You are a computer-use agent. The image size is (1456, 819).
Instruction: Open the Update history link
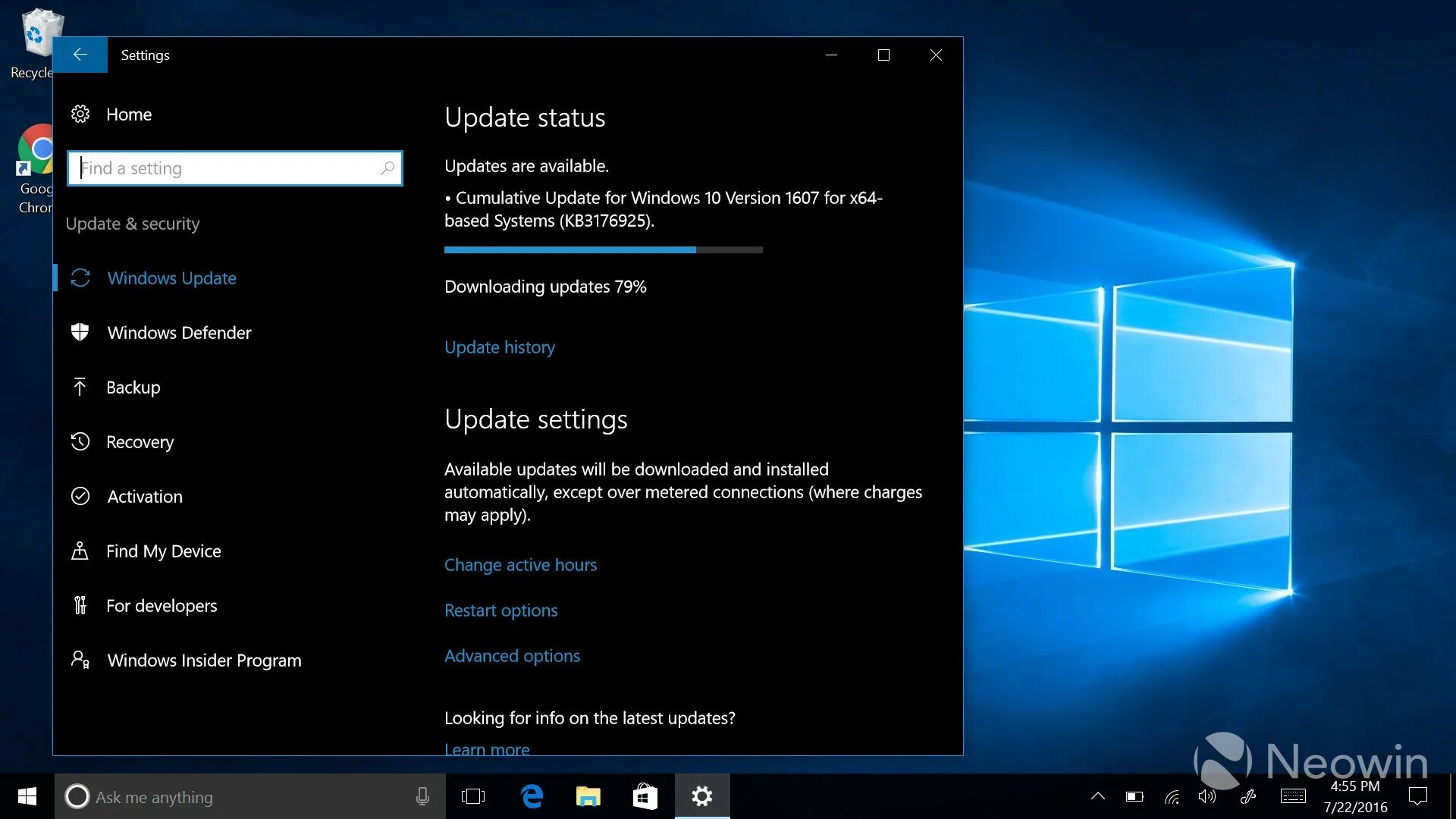499,347
